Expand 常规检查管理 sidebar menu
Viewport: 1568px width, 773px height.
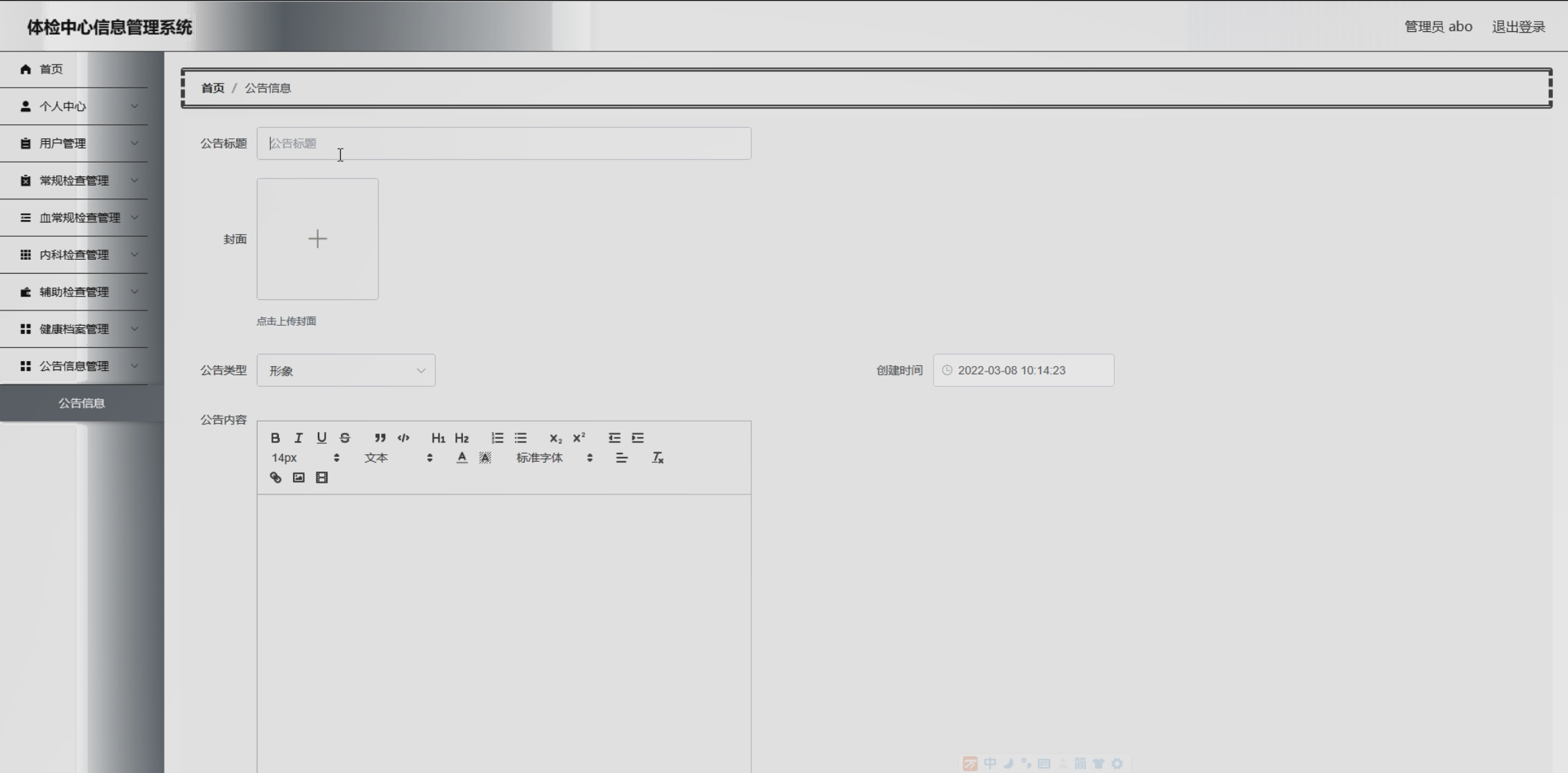pos(74,181)
